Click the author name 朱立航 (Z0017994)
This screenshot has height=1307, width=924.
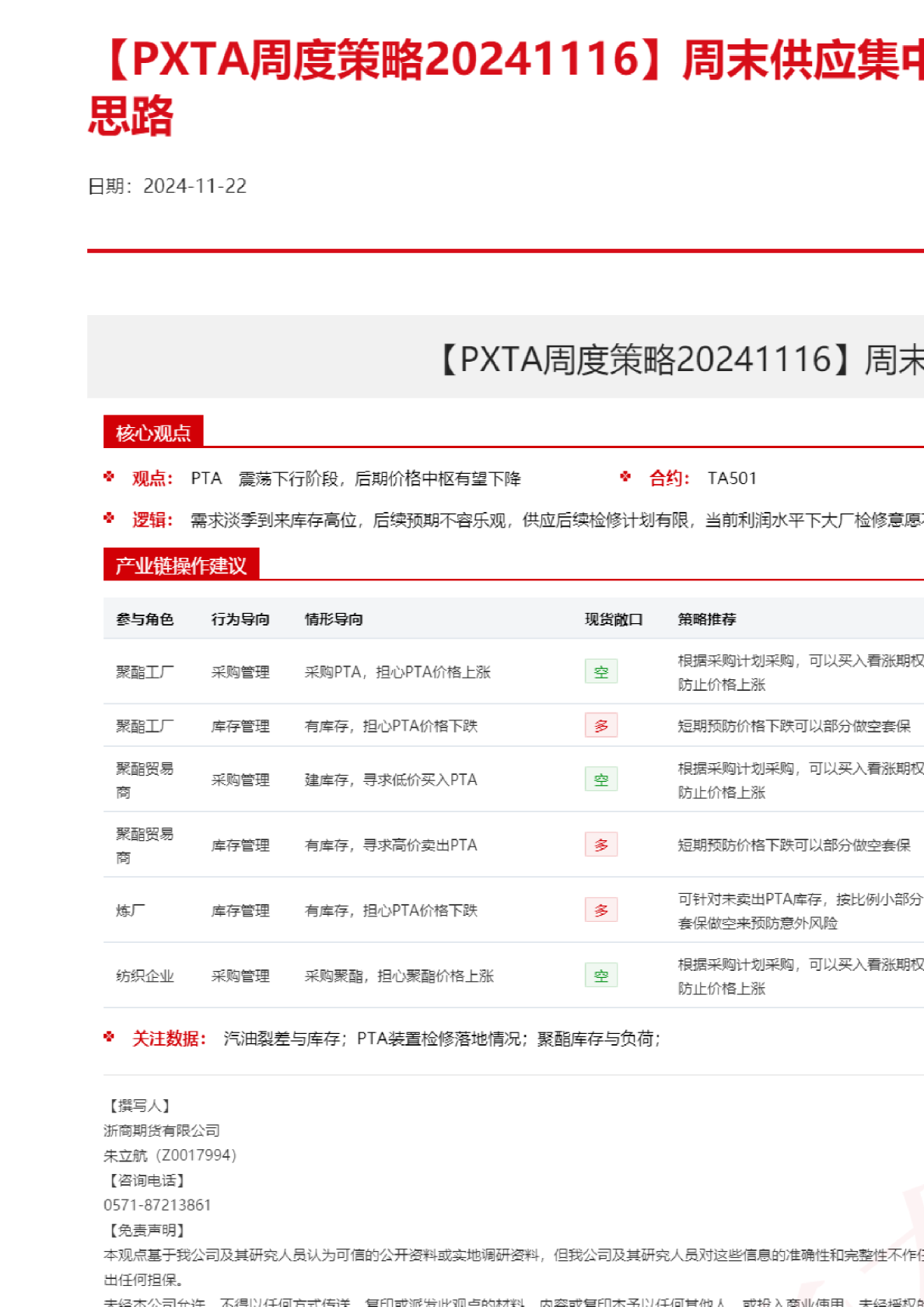(x=170, y=1155)
